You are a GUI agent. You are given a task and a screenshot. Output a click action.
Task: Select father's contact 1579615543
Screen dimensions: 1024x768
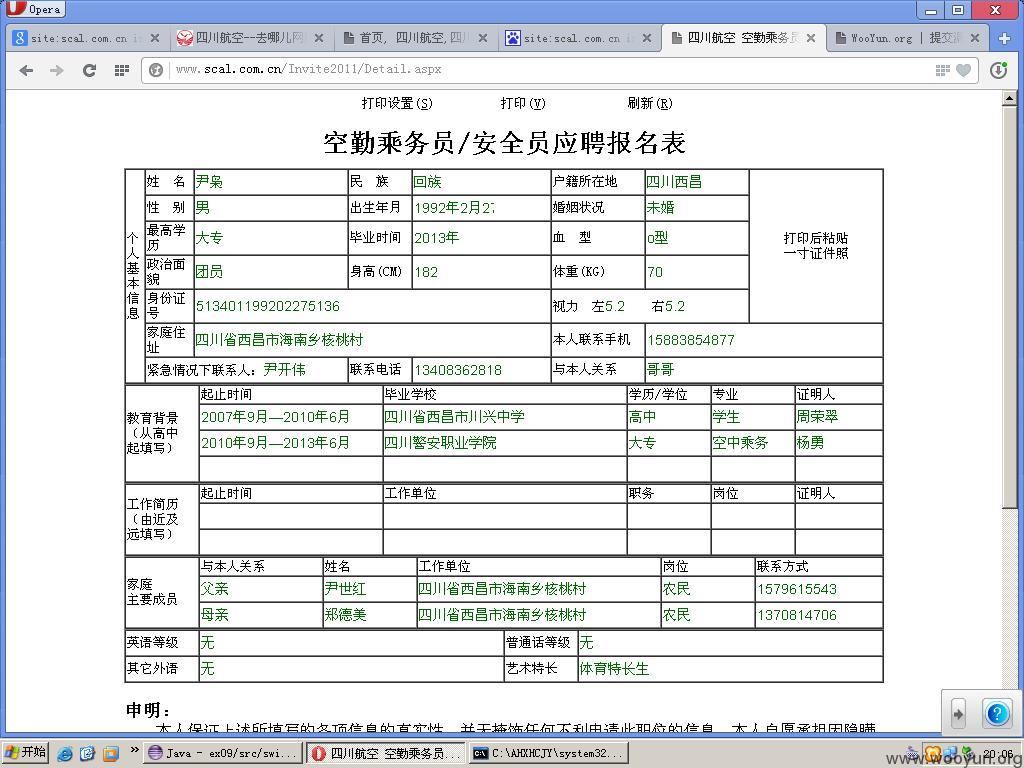797,589
